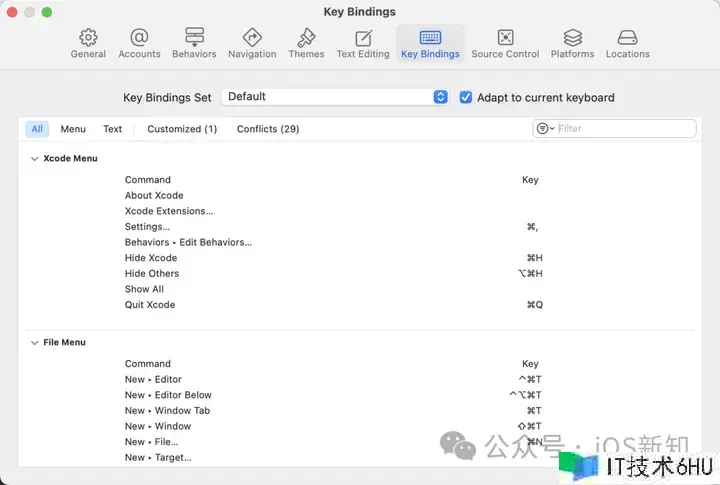720x485 pixels.
Task: Show Conflicts (29) key bindings
Action: (x=268, y=129)
